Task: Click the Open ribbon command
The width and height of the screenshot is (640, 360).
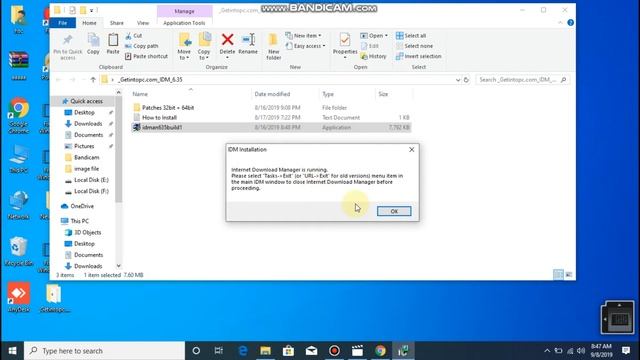Action: (x=373, y=36)
